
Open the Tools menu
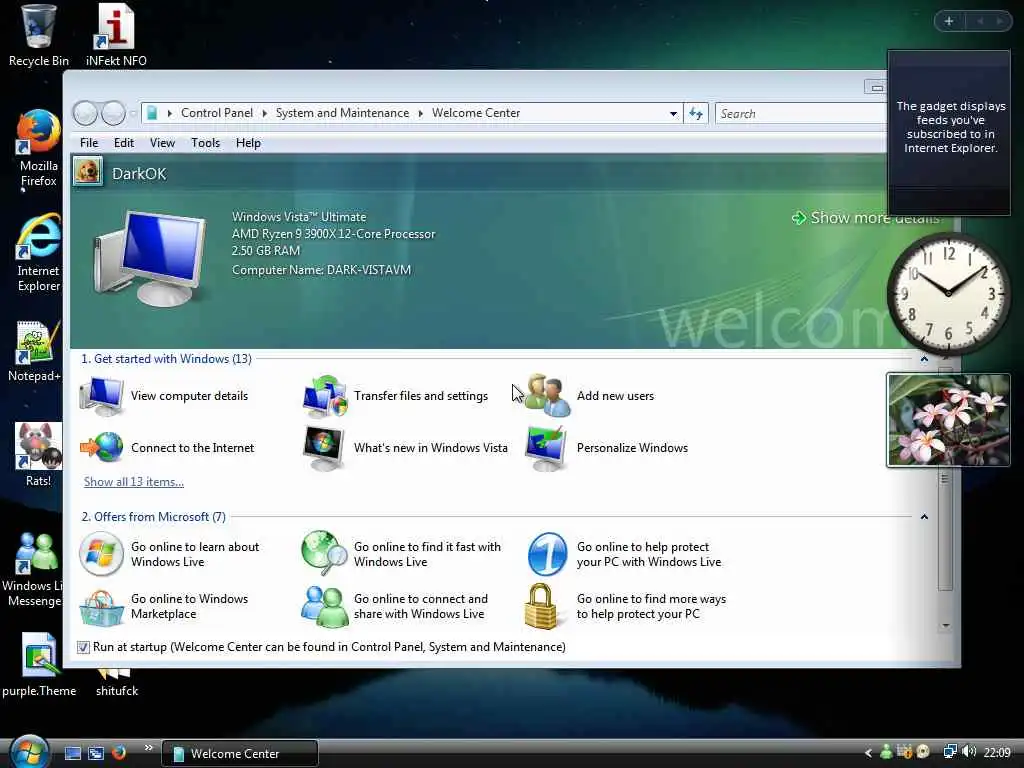tap(205, 143)
